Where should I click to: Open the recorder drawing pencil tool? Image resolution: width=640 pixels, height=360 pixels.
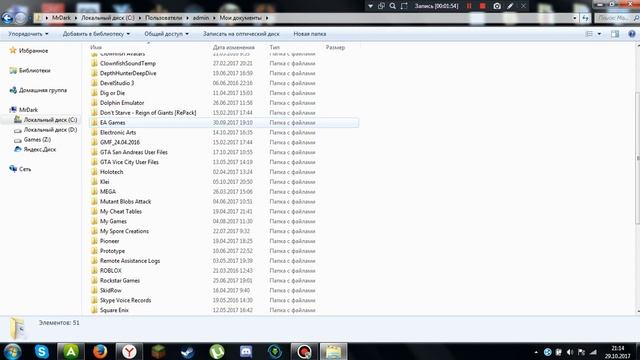tap(510, 6)
